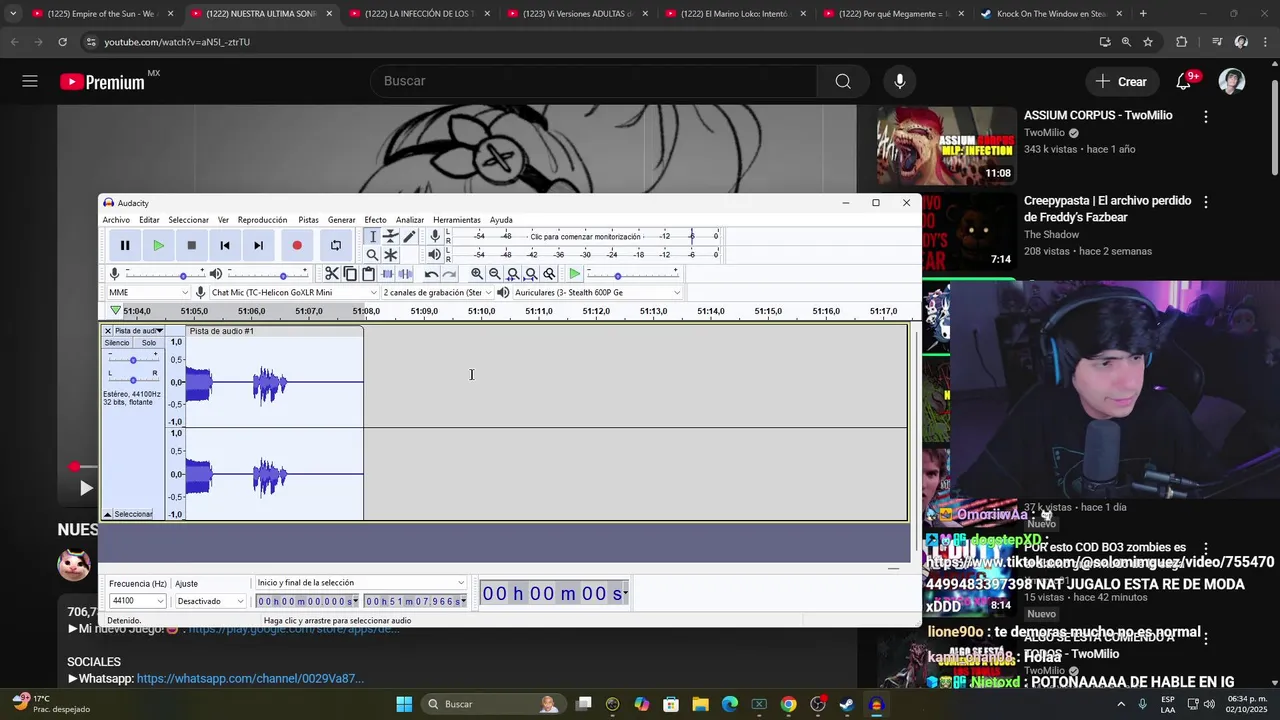Open the MME audio host dropdown
This screenshot has width=1280, height=720.
pyautogui.click(x=148, y=292)
